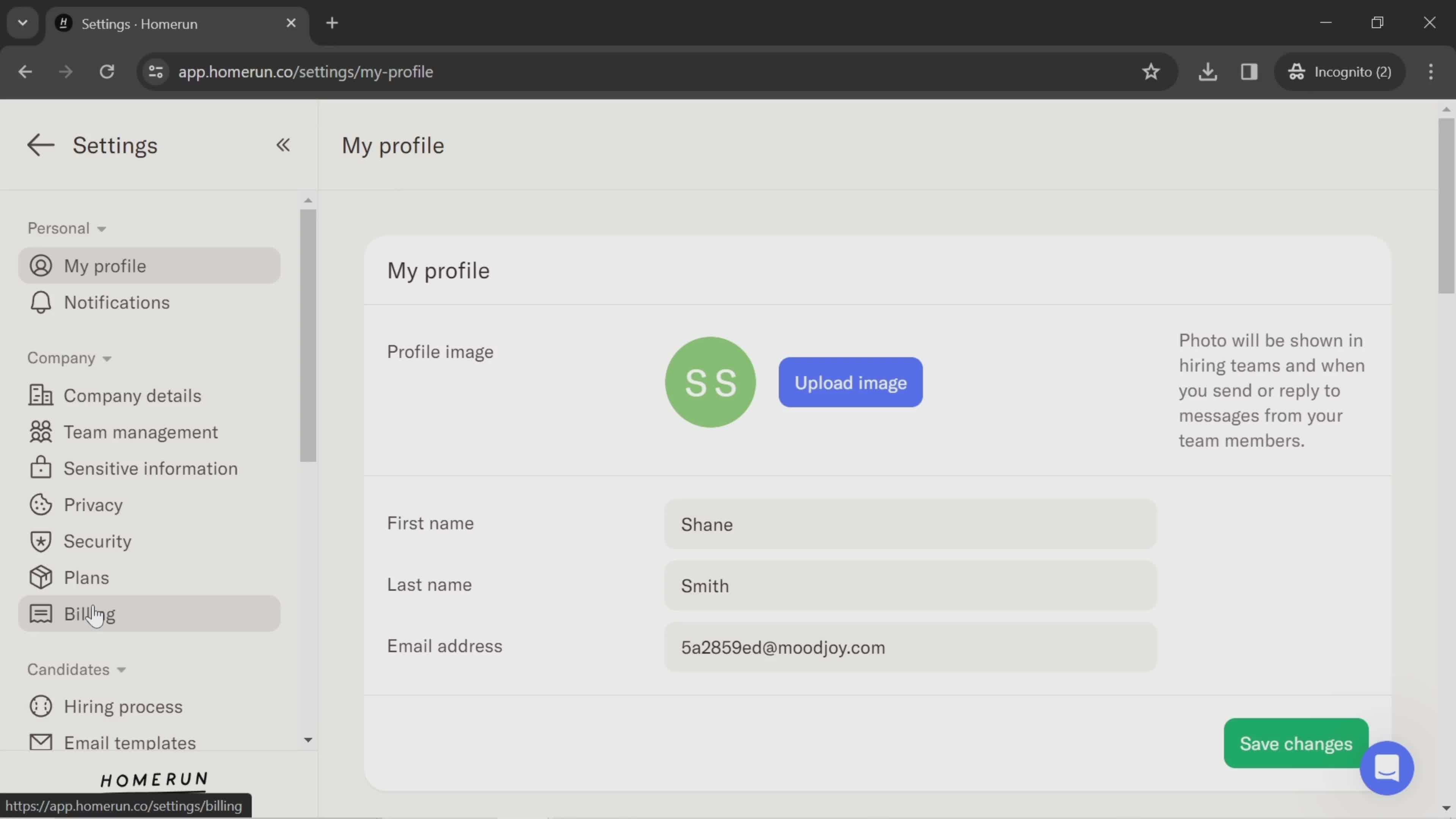This screenshot has width=1456, height=819.
Task: Collapse the settings sidebar with double chevron
Action: [x=283, y=145]
